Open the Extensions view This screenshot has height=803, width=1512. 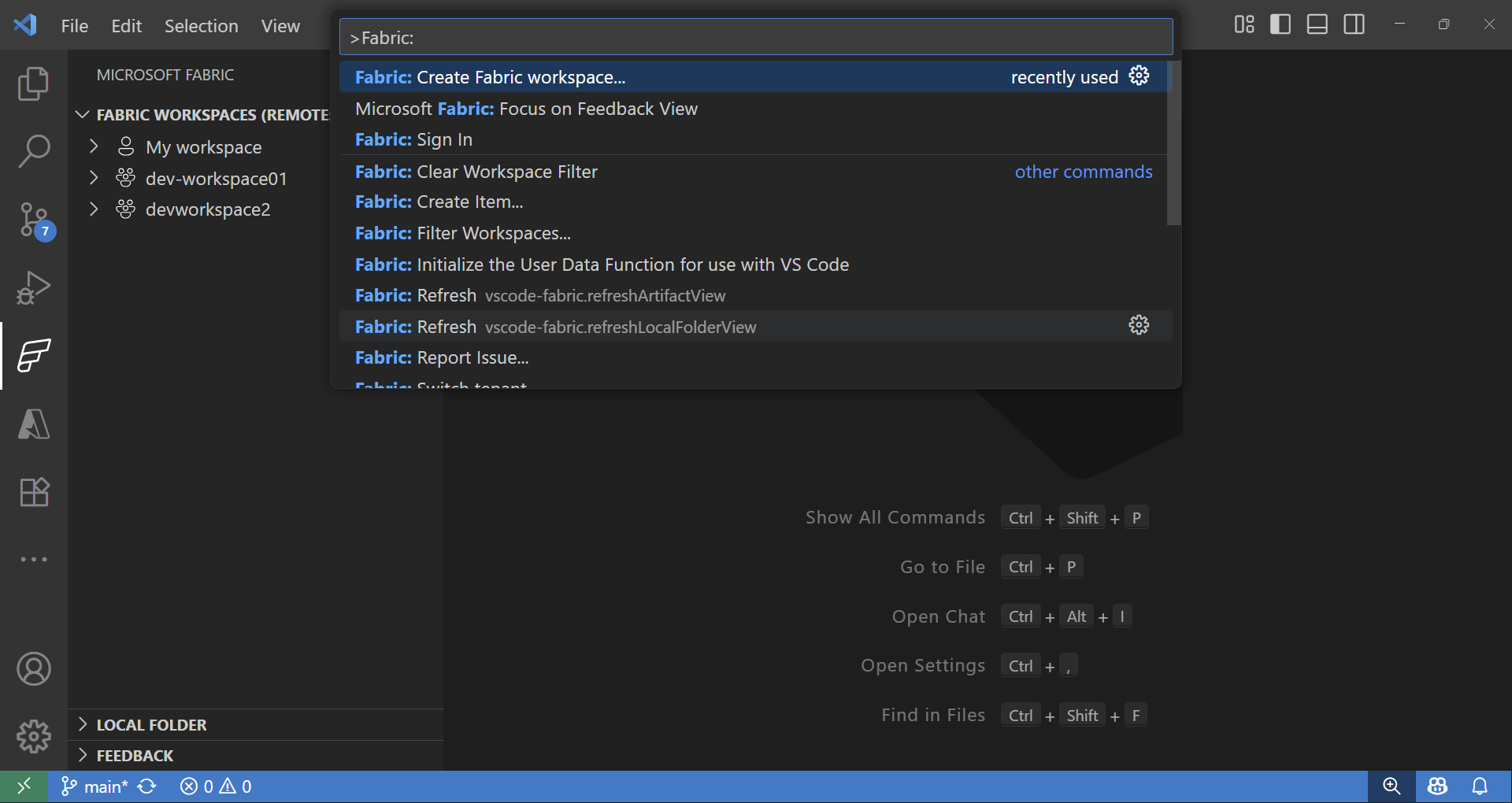(x=32, y=492)
